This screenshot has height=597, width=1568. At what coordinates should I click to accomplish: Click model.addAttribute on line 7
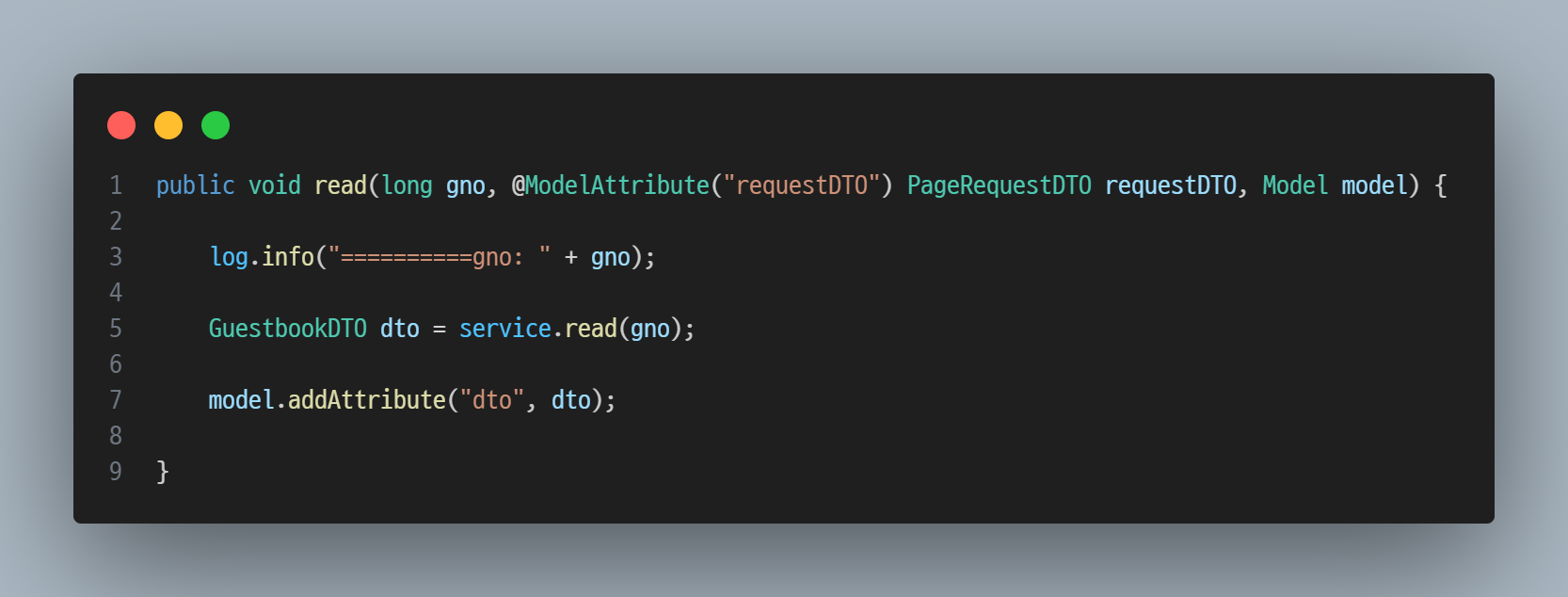pos(327,400)
